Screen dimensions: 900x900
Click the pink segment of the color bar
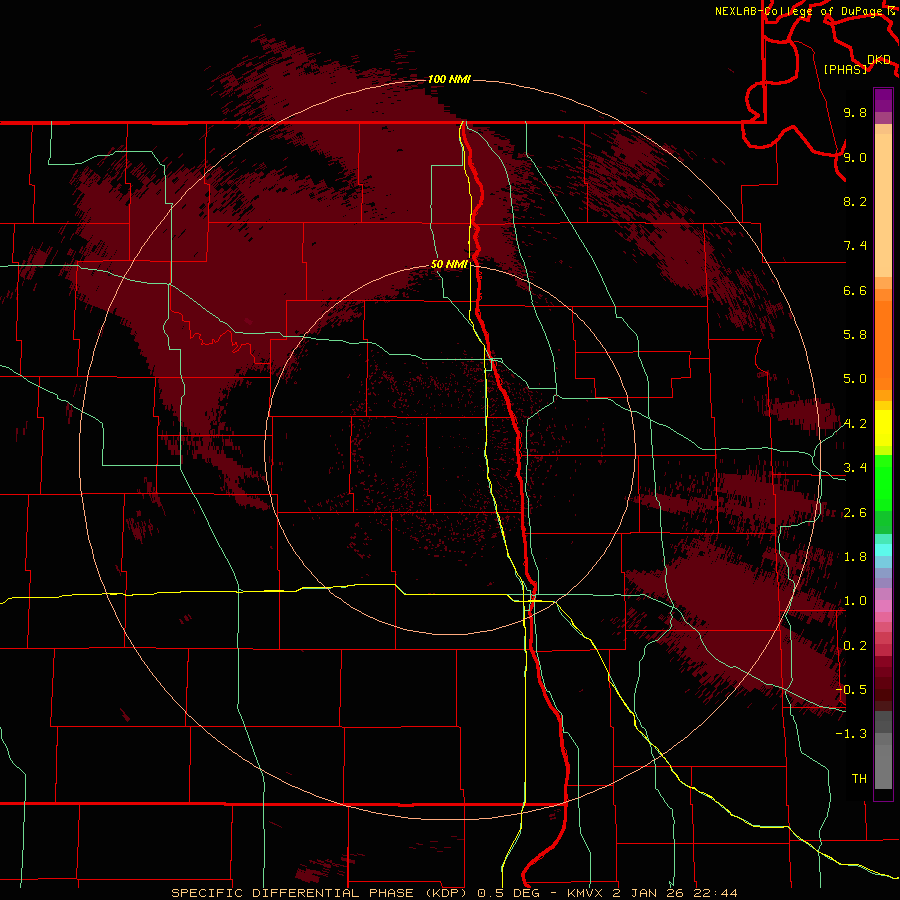pyautogui.click(x=883, y=606)
